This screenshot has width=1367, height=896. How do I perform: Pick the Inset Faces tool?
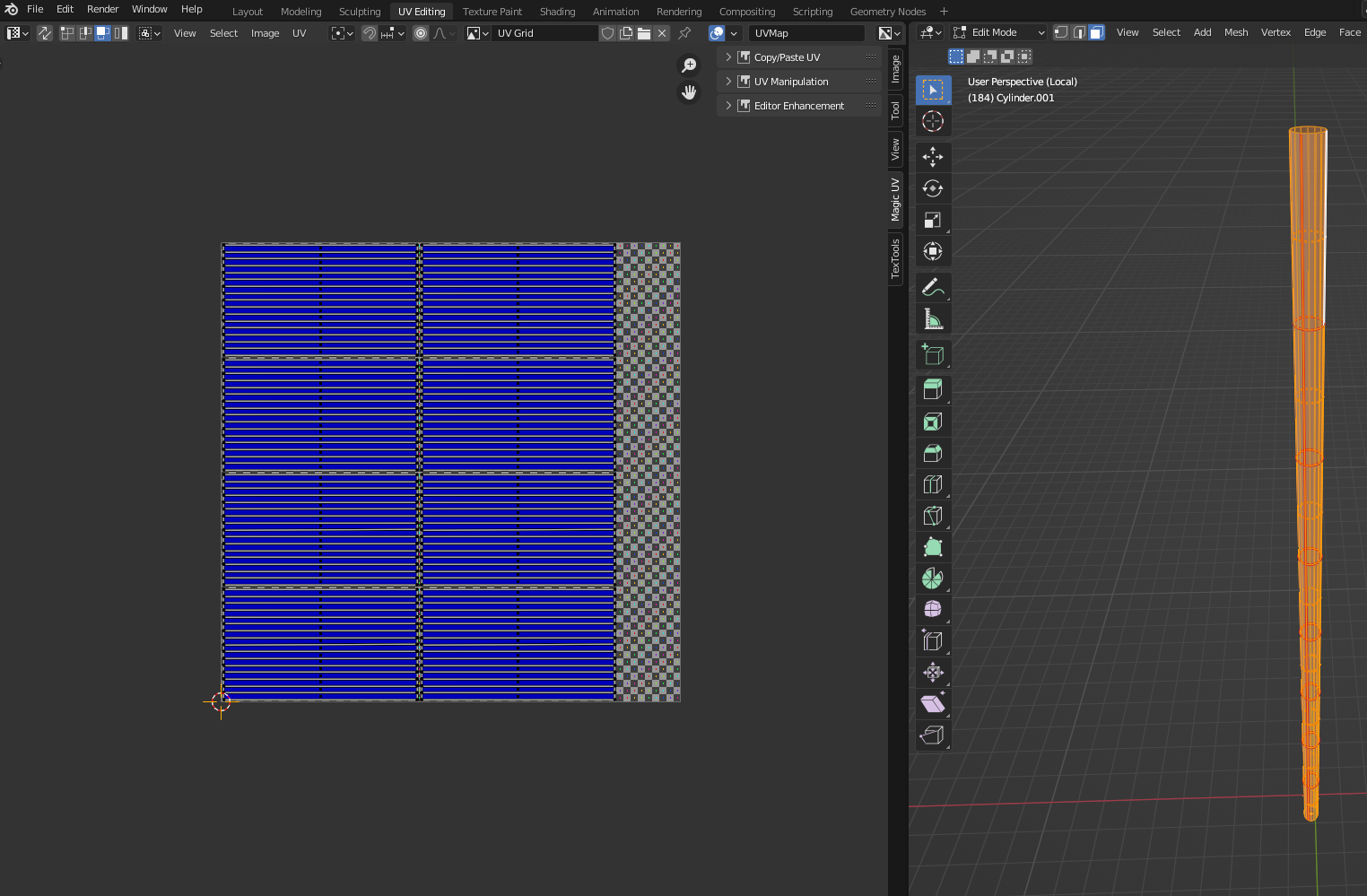click(933, 422)
